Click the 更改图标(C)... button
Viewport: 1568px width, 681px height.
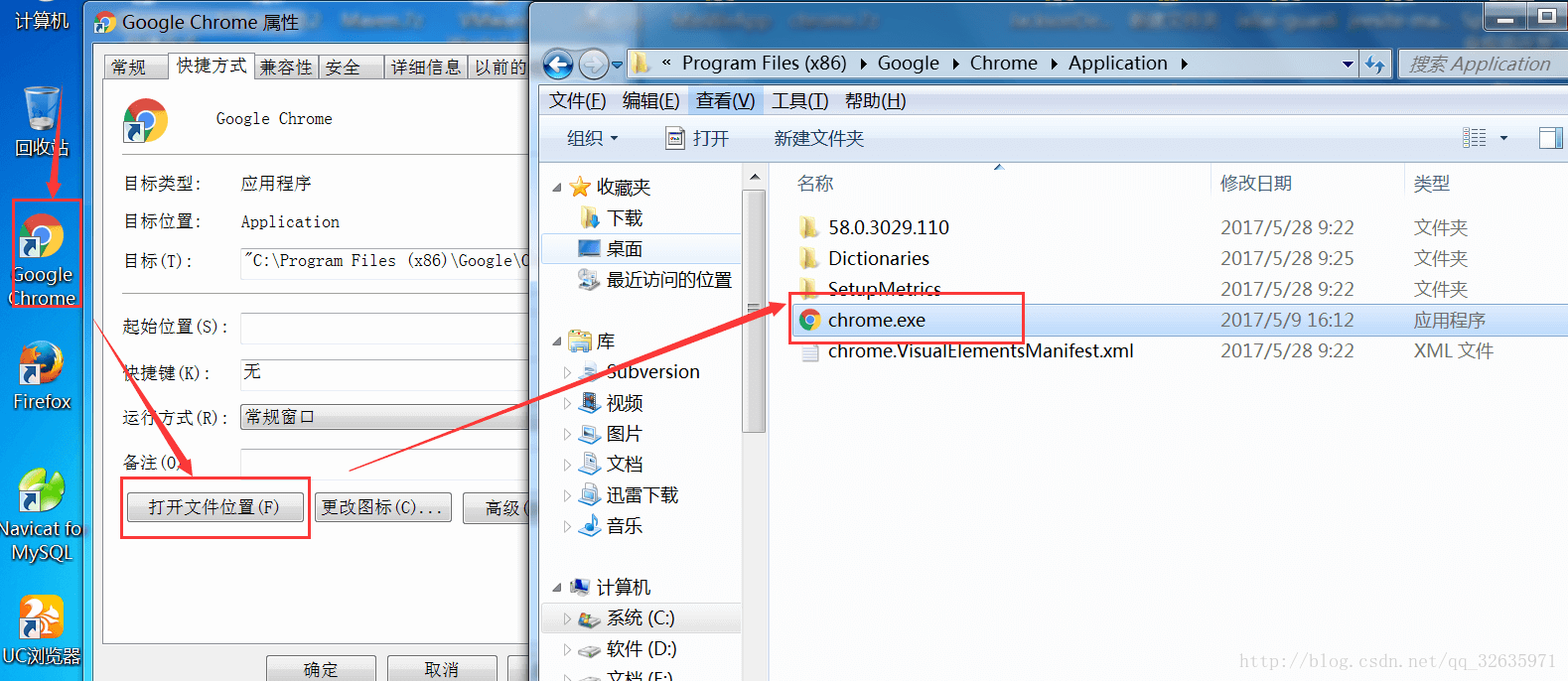[382, 507]
